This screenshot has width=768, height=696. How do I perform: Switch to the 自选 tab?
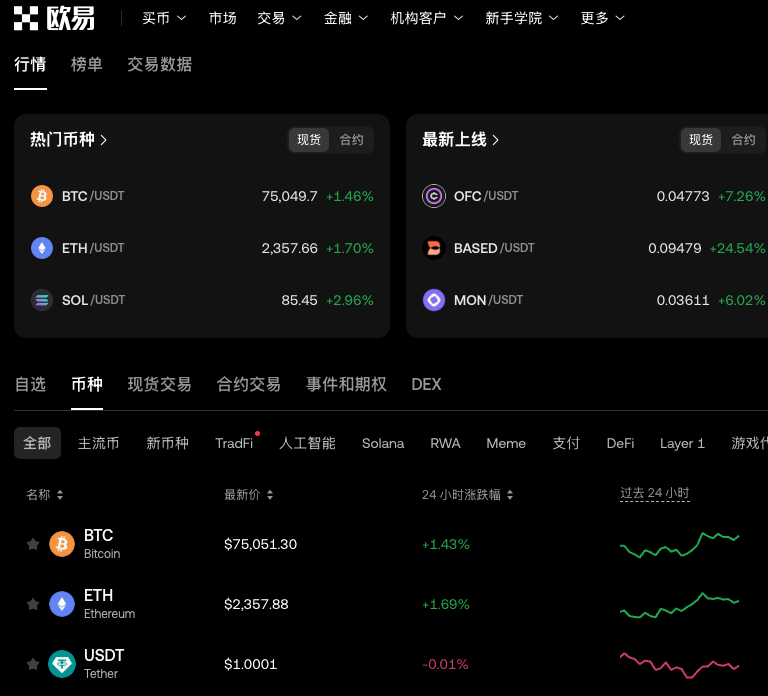pyautogui.click(x=30, y=384)
